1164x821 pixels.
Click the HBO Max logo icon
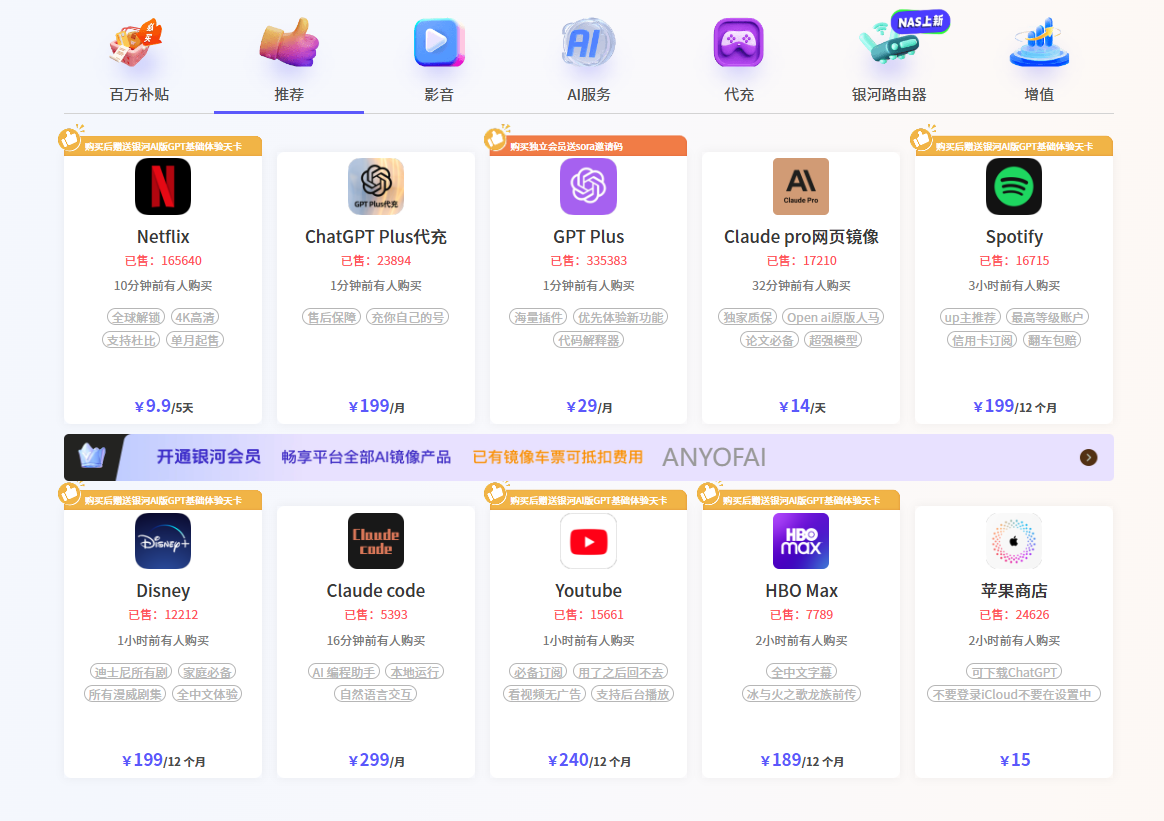point(801,541)
